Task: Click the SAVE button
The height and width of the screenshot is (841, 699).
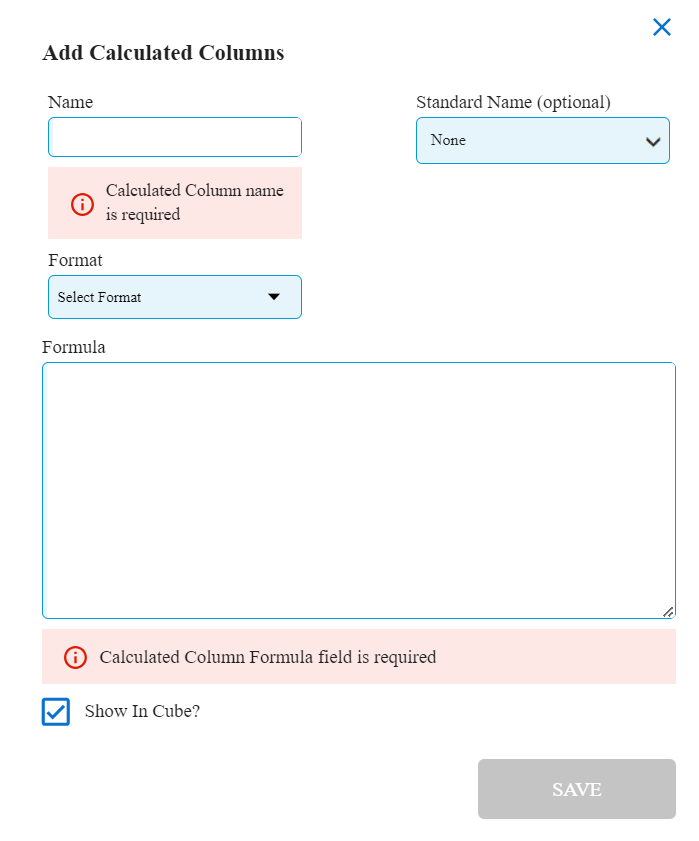Action: pos(577,789)
